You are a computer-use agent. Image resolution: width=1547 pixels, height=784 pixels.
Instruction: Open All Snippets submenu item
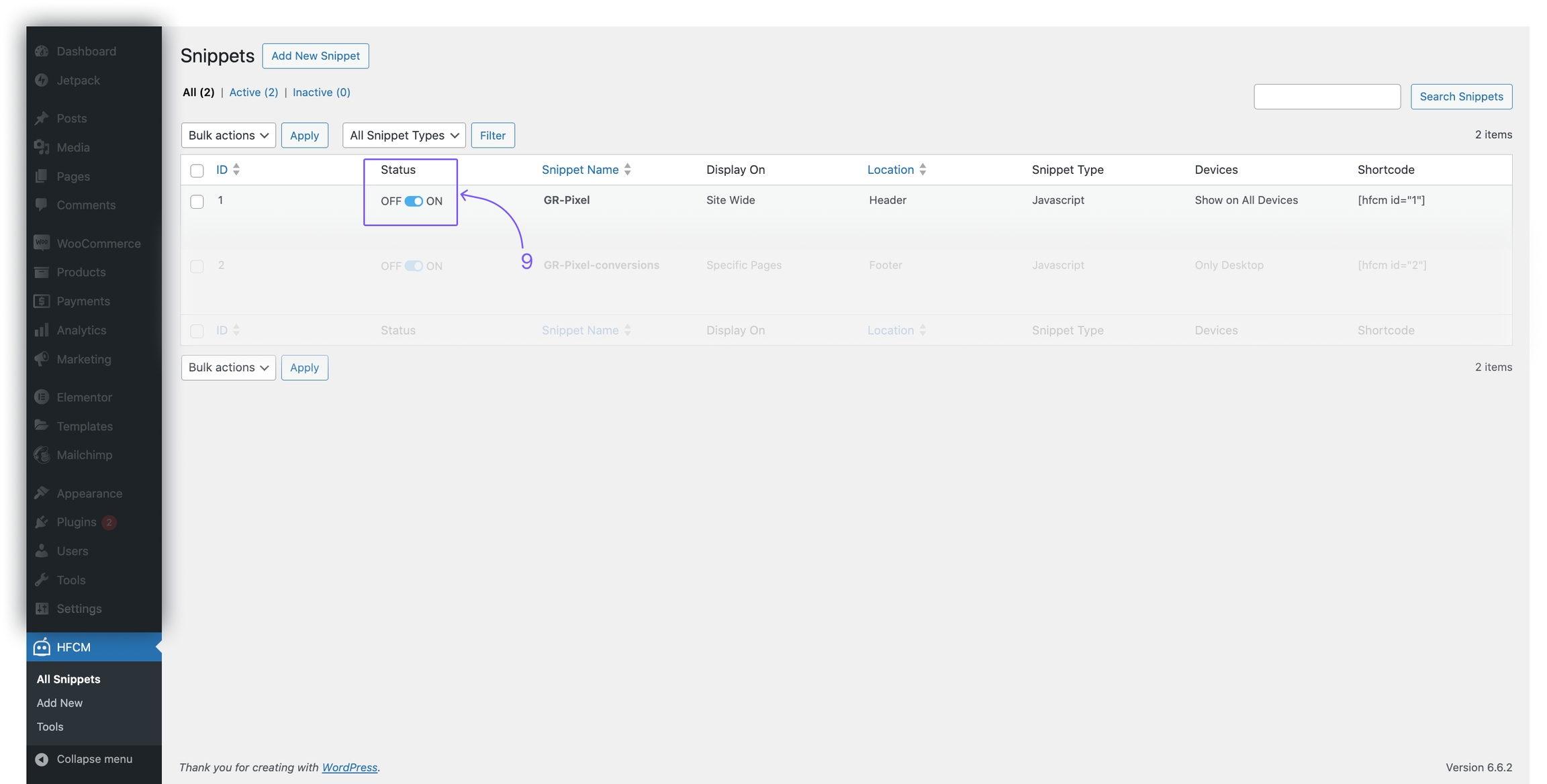click(x=68, y=679)
